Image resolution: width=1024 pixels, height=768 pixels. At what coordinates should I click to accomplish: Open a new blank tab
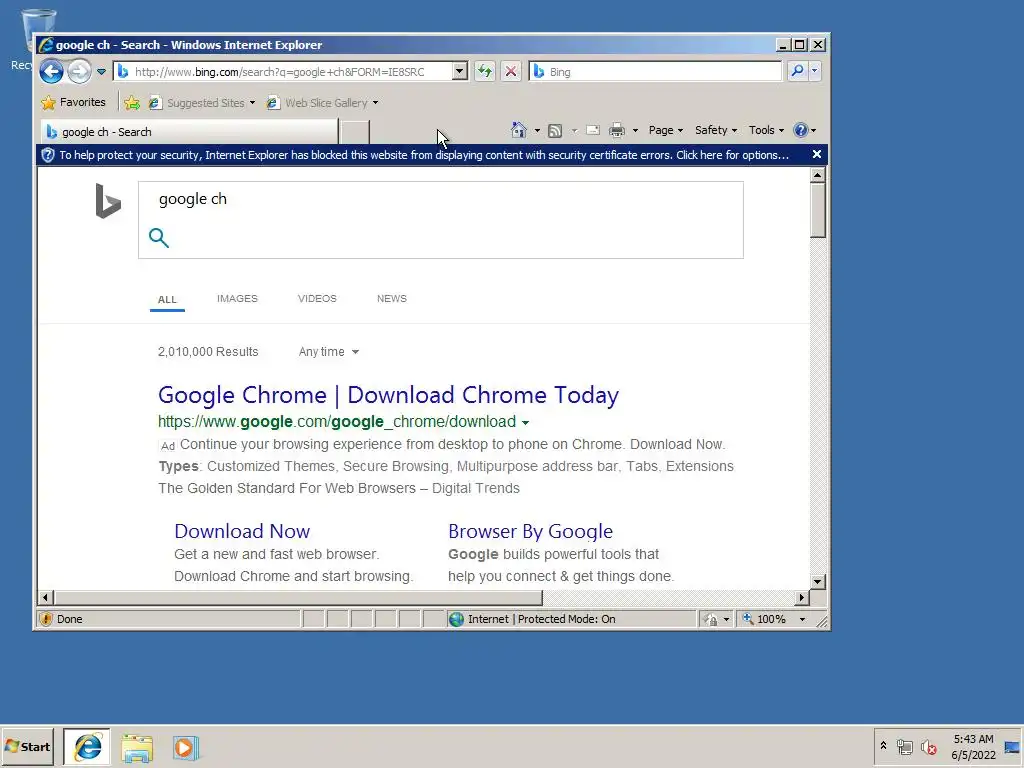point(355,132)
